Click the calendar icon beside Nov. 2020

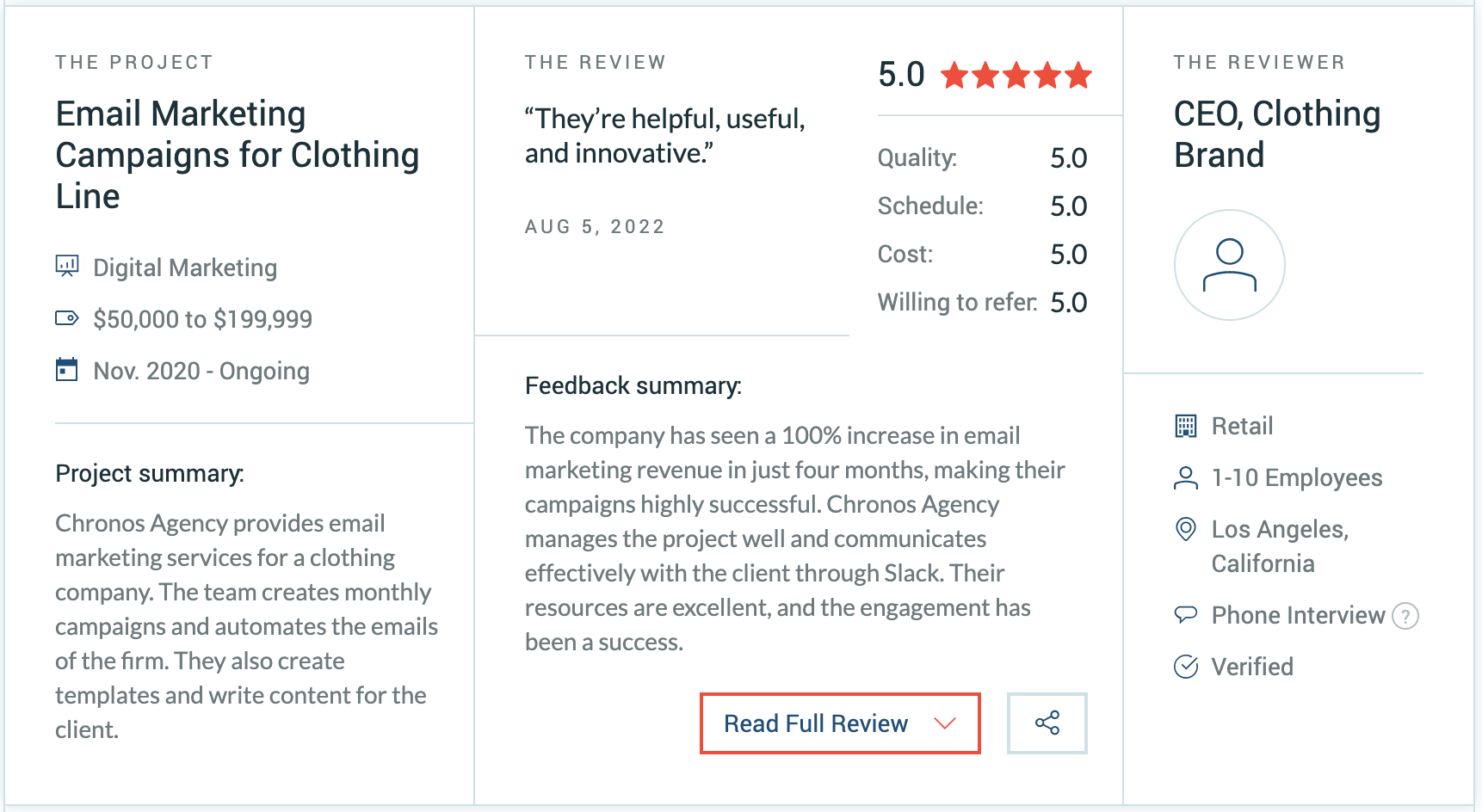coord(67,370)
